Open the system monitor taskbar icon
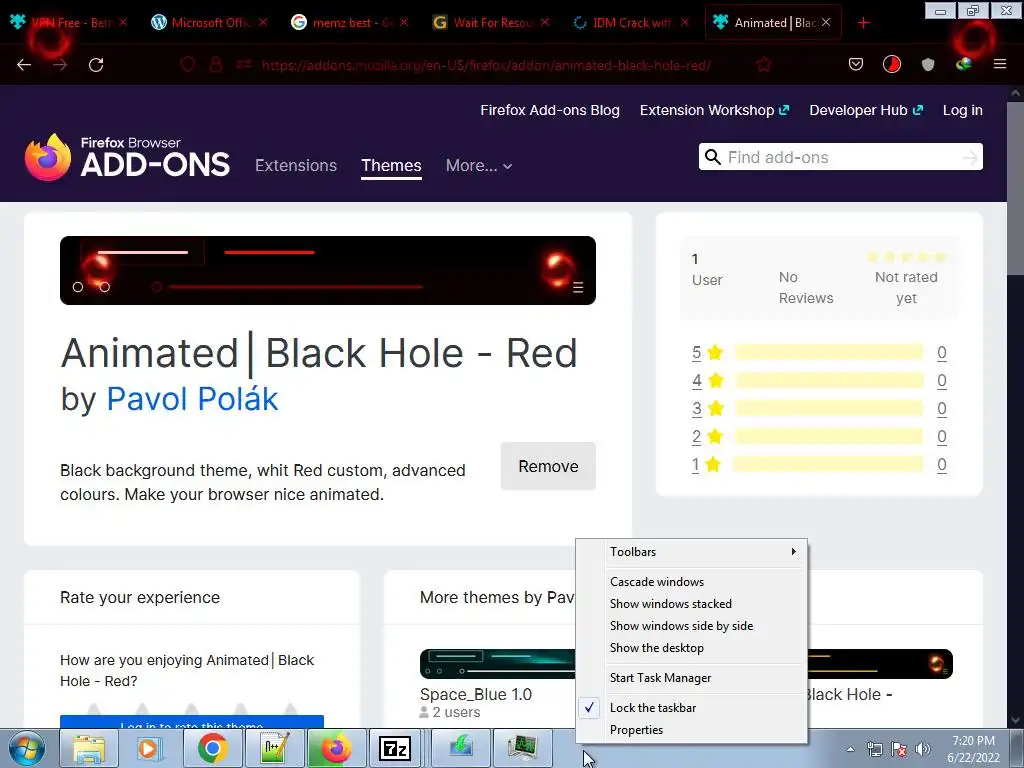 (522, 748)
